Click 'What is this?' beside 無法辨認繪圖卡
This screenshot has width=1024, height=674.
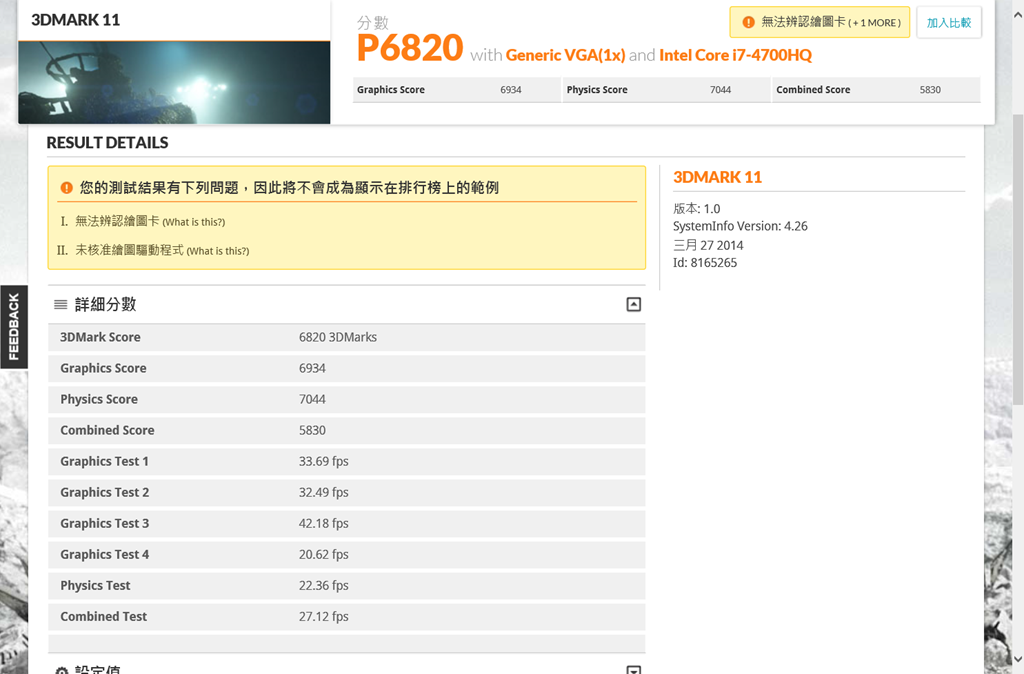[x=194, y=222]
